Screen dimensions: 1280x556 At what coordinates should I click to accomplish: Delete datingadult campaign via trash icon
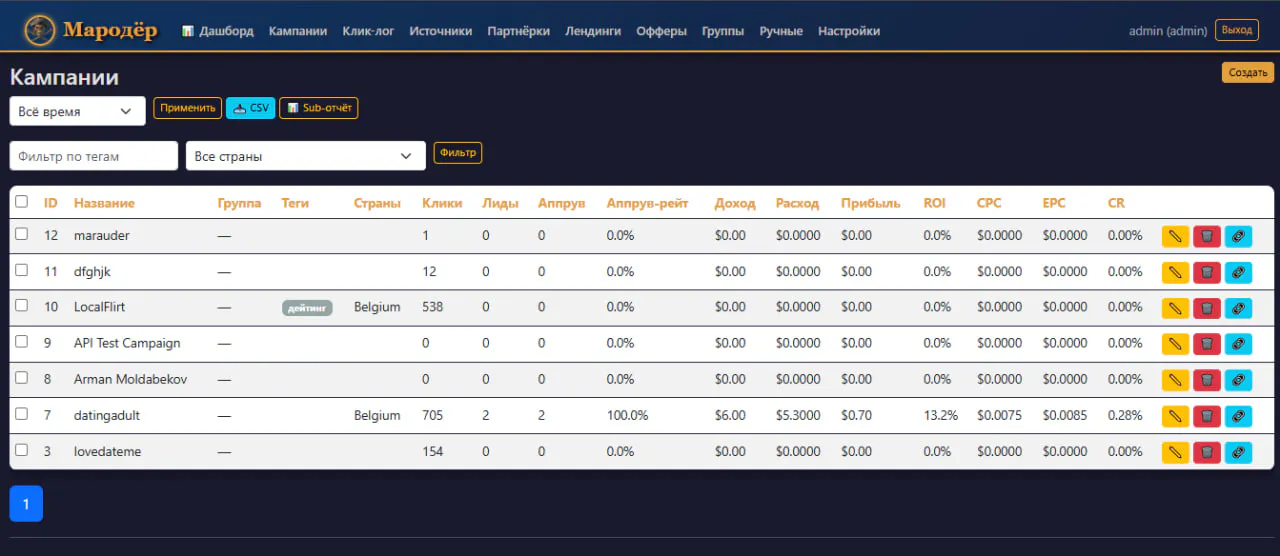(x=1207, y=416)
